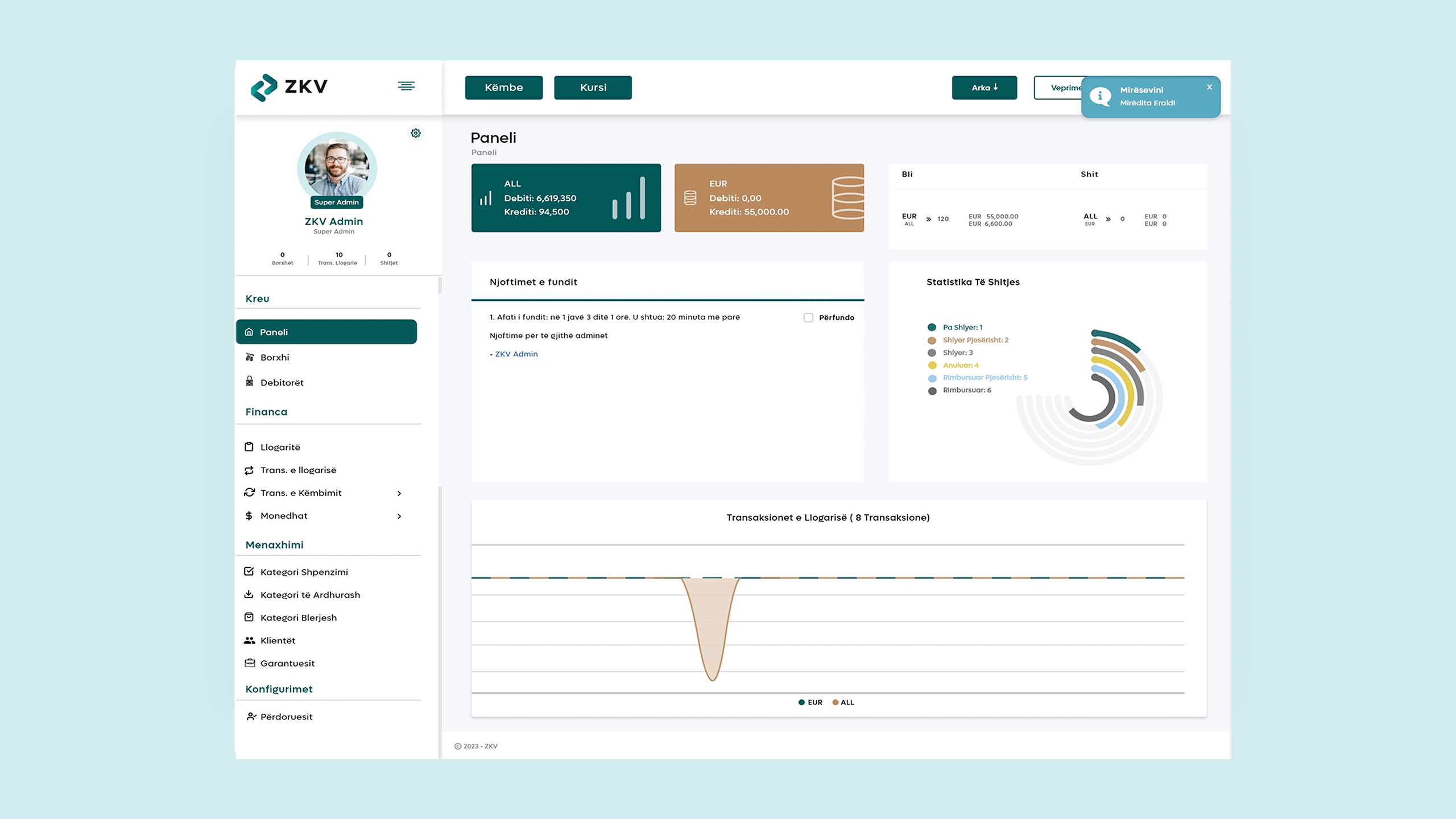Select the Paneli menu item
The image size is (1456, 819).
click(x=326, y=332)
